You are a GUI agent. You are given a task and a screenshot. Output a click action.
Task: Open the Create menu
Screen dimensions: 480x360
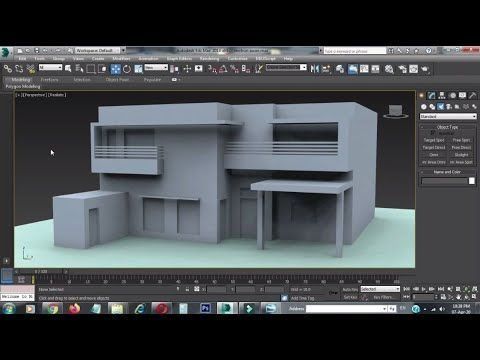pyautogui.click(x=98, y=59)
